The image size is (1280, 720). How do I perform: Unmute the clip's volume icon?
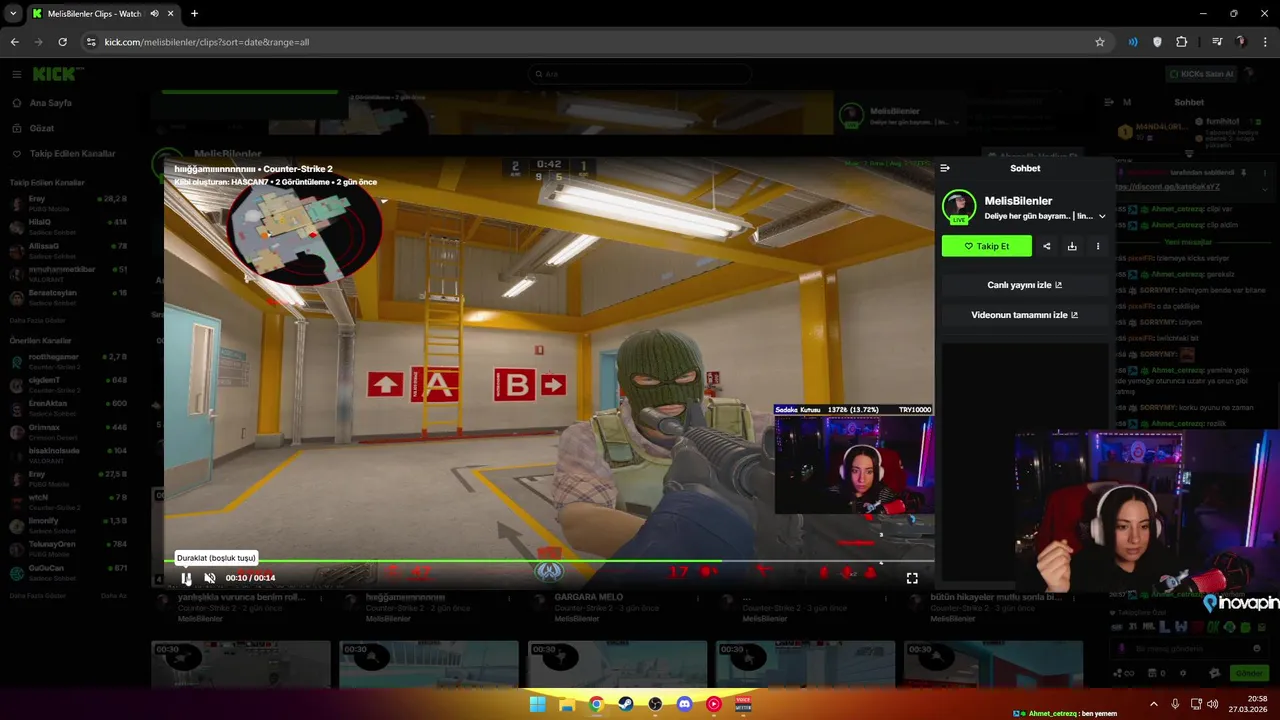[210, 578]
